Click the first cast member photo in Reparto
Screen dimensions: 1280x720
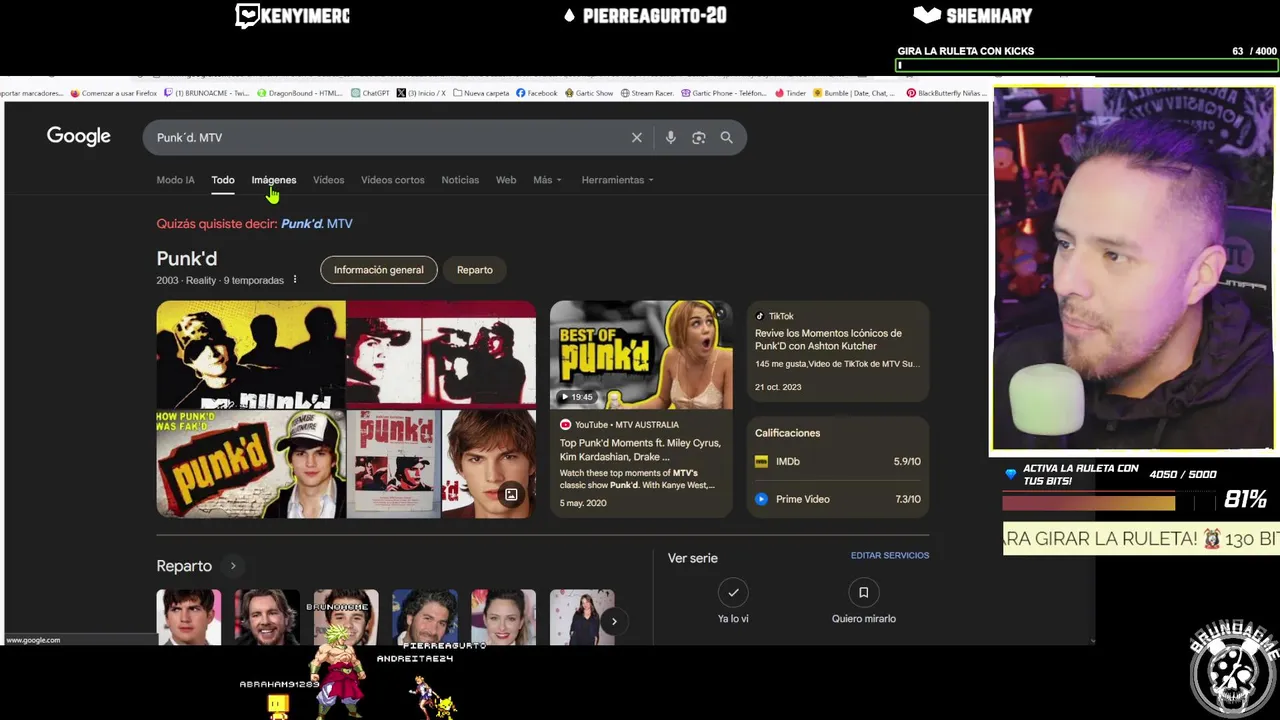point(188,617)
